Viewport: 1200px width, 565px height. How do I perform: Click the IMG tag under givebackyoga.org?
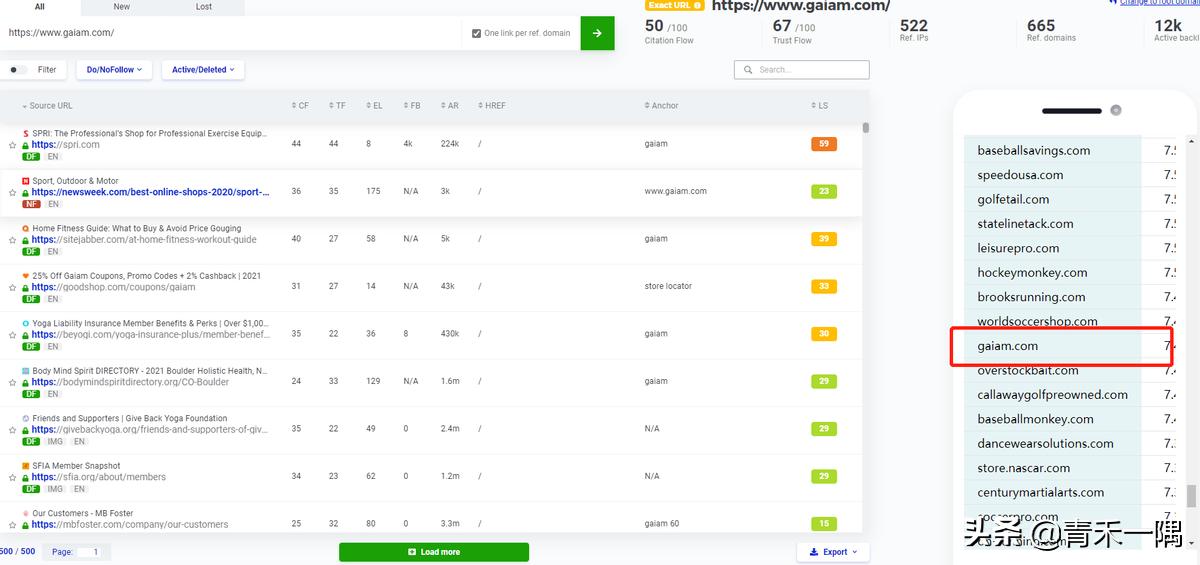pyautogui.click(x=56, y=441)
